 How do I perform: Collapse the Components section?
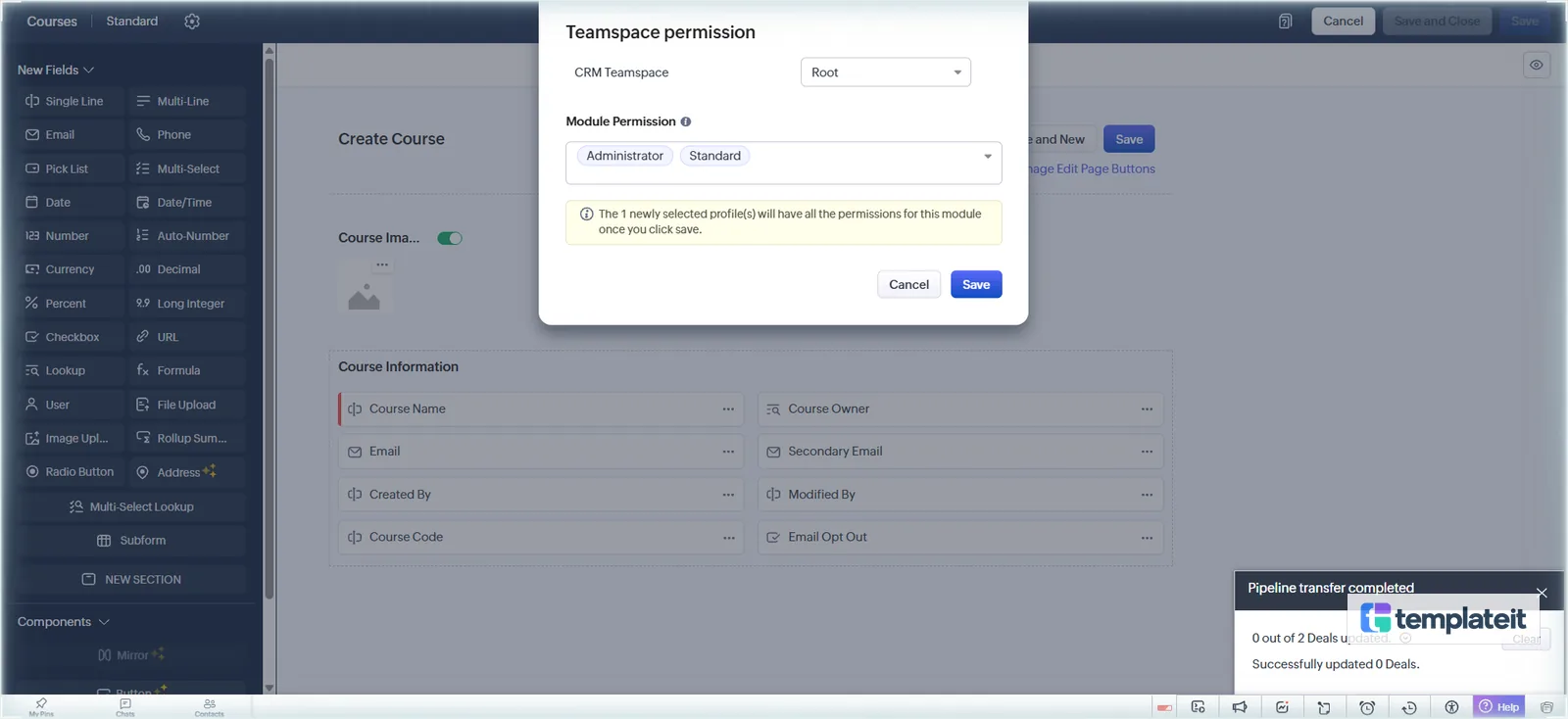tap(64, 622)
